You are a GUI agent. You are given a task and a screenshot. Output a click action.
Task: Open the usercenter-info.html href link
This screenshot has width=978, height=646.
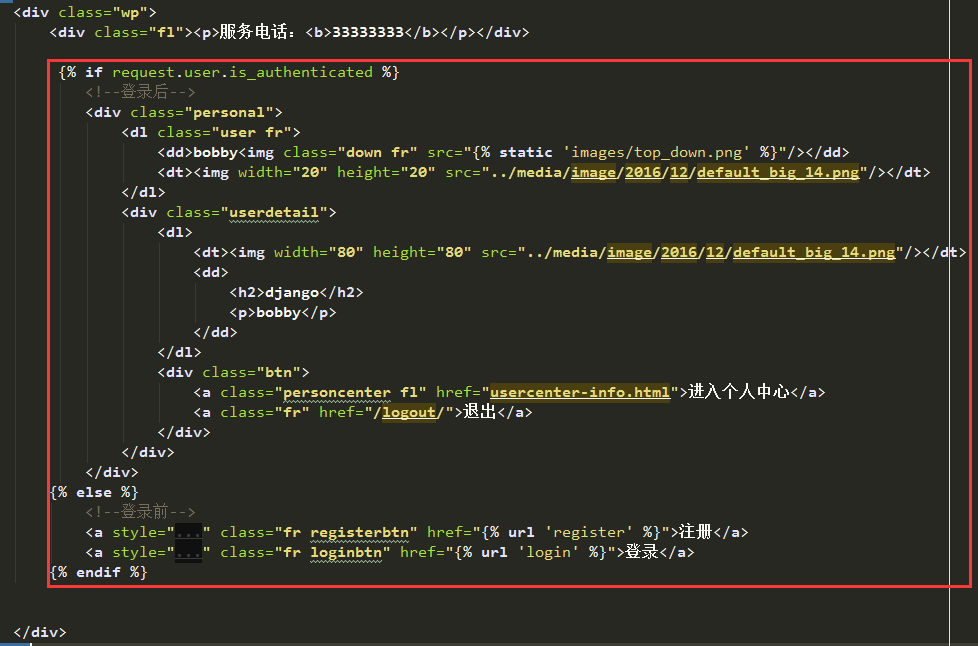(580, 392)
